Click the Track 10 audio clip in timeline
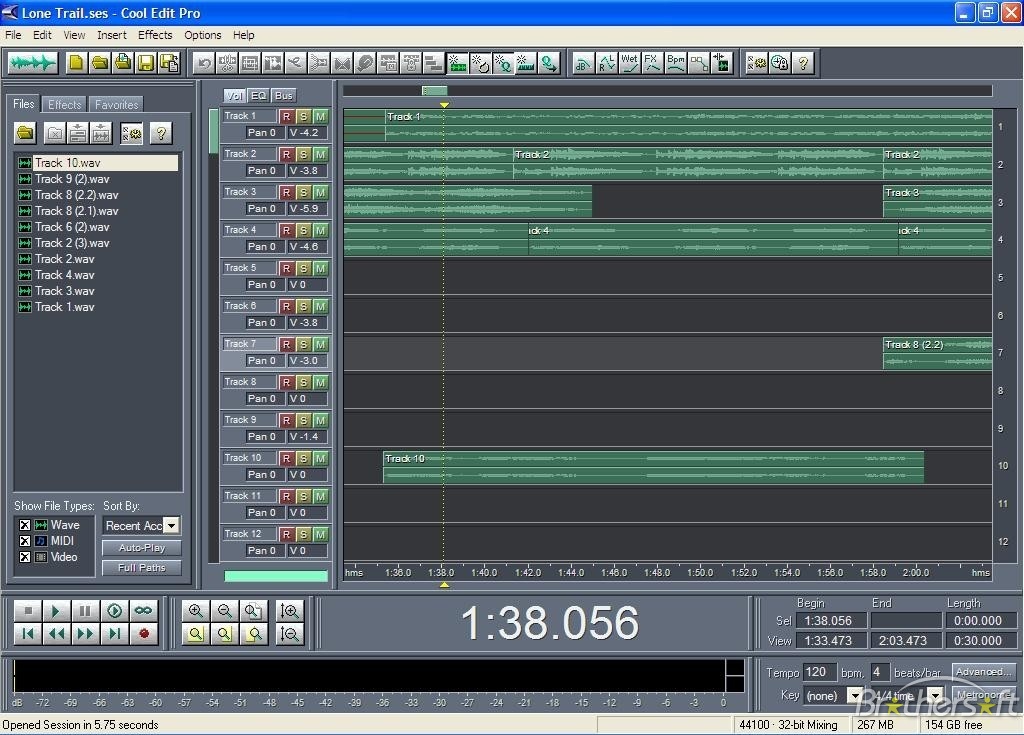Screen dimensions: 1024x735 coord(653,467)
